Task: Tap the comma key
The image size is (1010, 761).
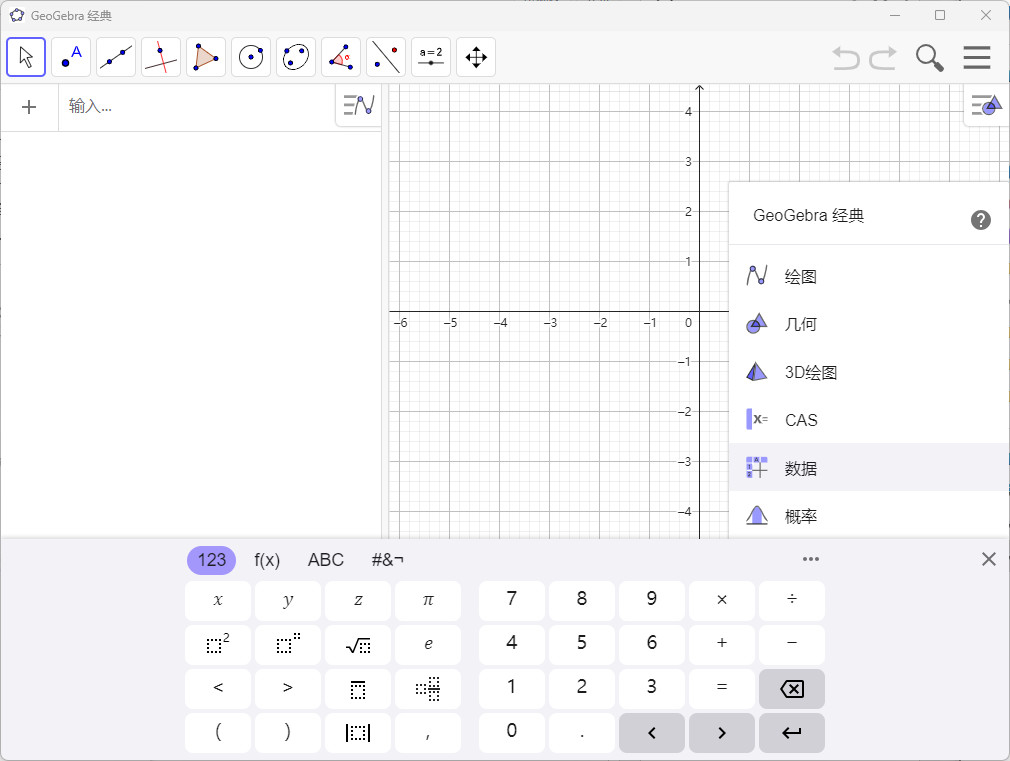Action: 428,733
